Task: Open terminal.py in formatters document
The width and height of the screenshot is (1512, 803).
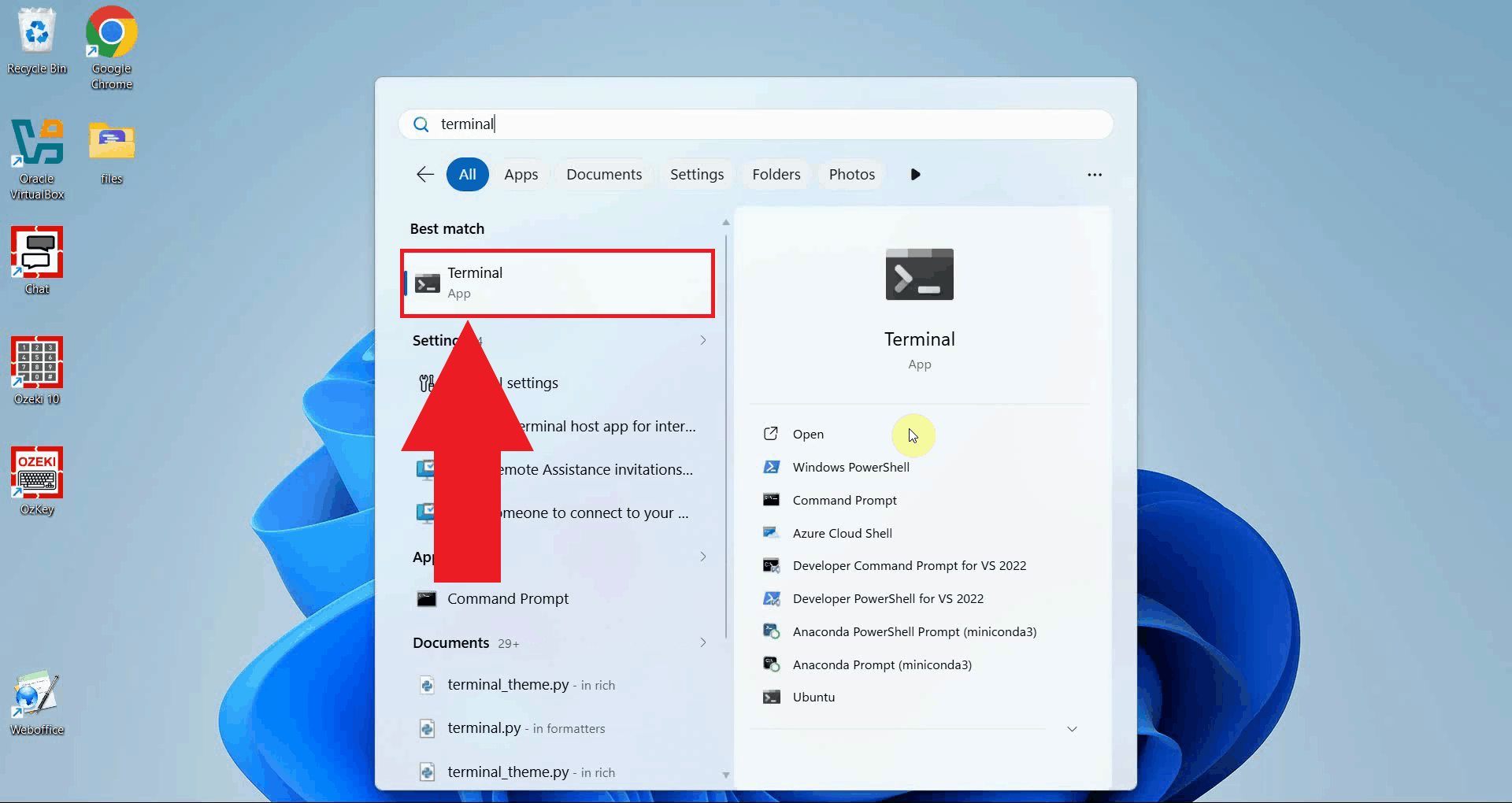Action: pos(558,728)
